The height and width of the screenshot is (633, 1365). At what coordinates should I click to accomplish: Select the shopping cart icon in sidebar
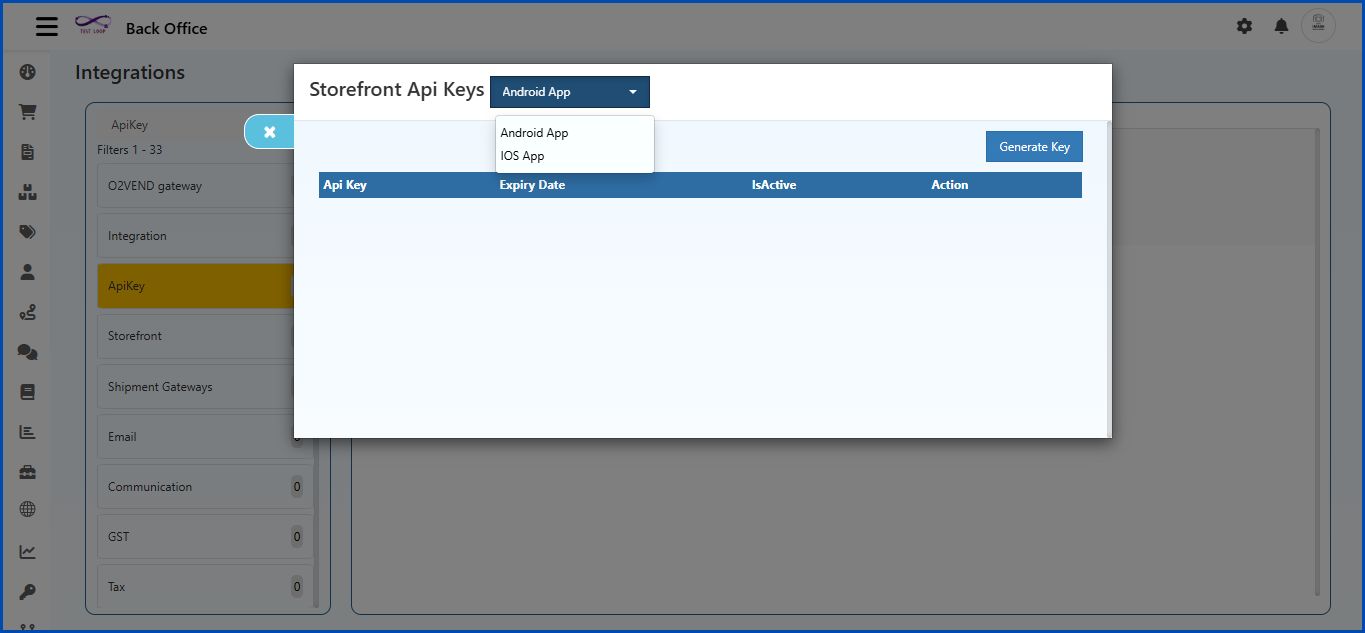[27, 112]
